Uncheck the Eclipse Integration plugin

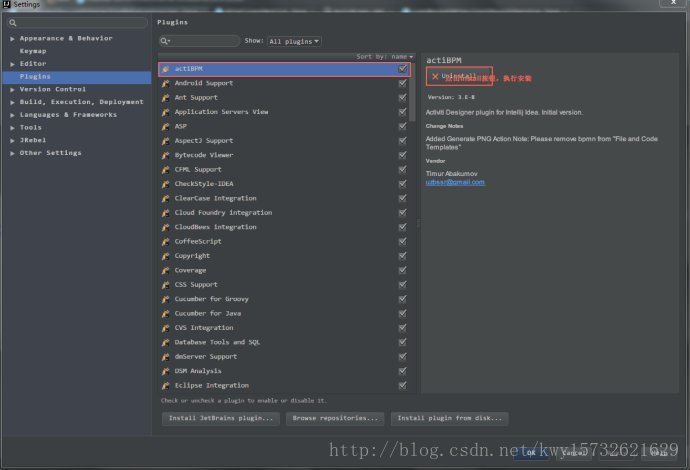pos(402,386)
